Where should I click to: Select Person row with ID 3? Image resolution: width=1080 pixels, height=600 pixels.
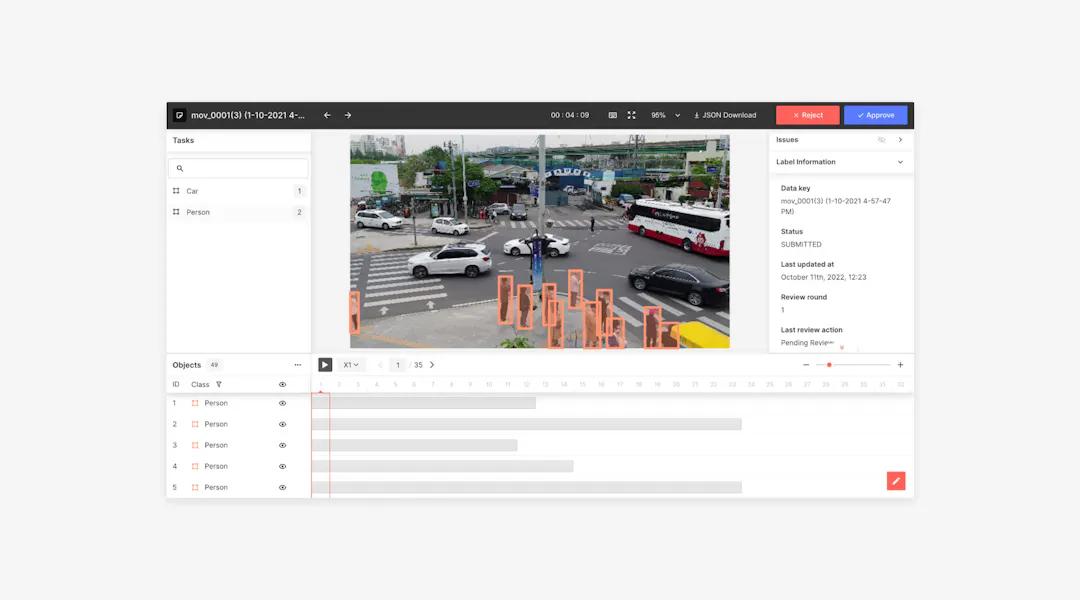point(238,445)
